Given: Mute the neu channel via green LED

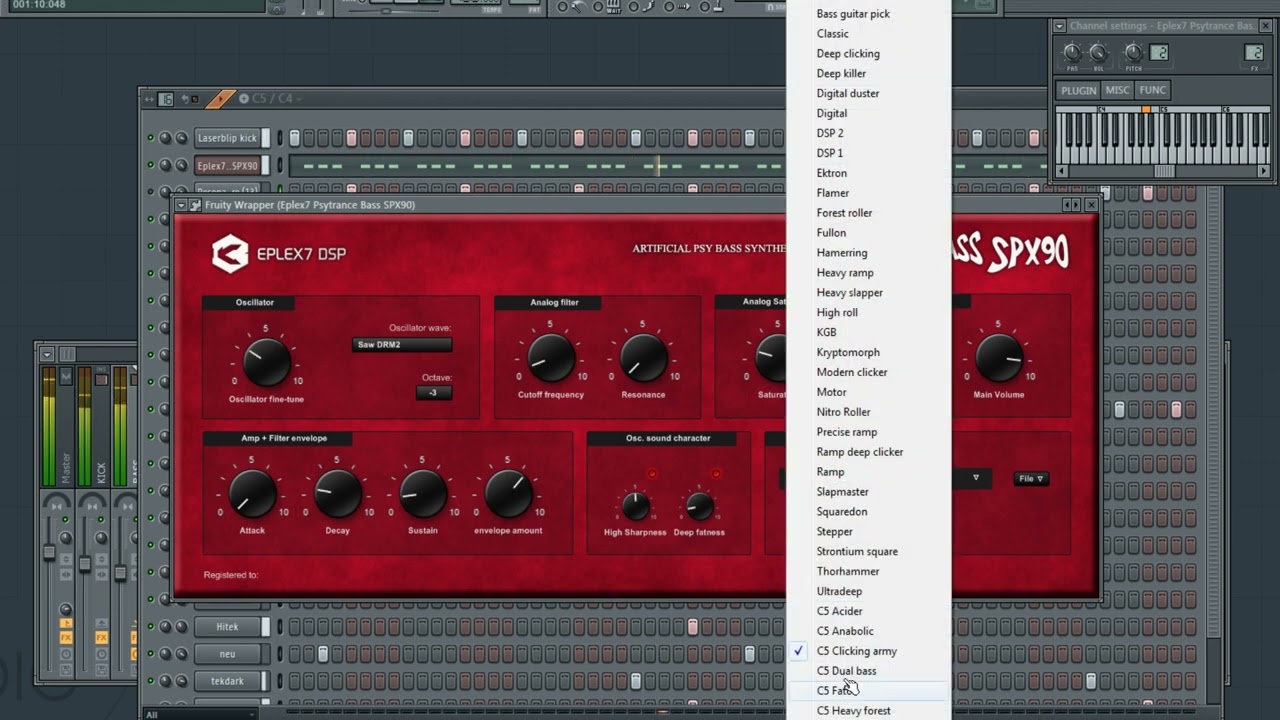Looking at the screenshot, I should point(151,654).
